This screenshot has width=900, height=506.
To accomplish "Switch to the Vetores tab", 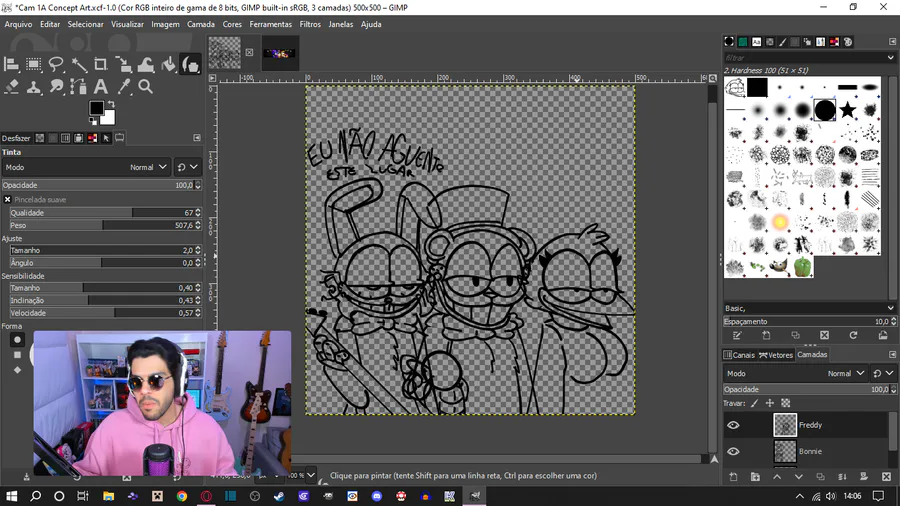I will pyautogui.click(x=776, y=355).
